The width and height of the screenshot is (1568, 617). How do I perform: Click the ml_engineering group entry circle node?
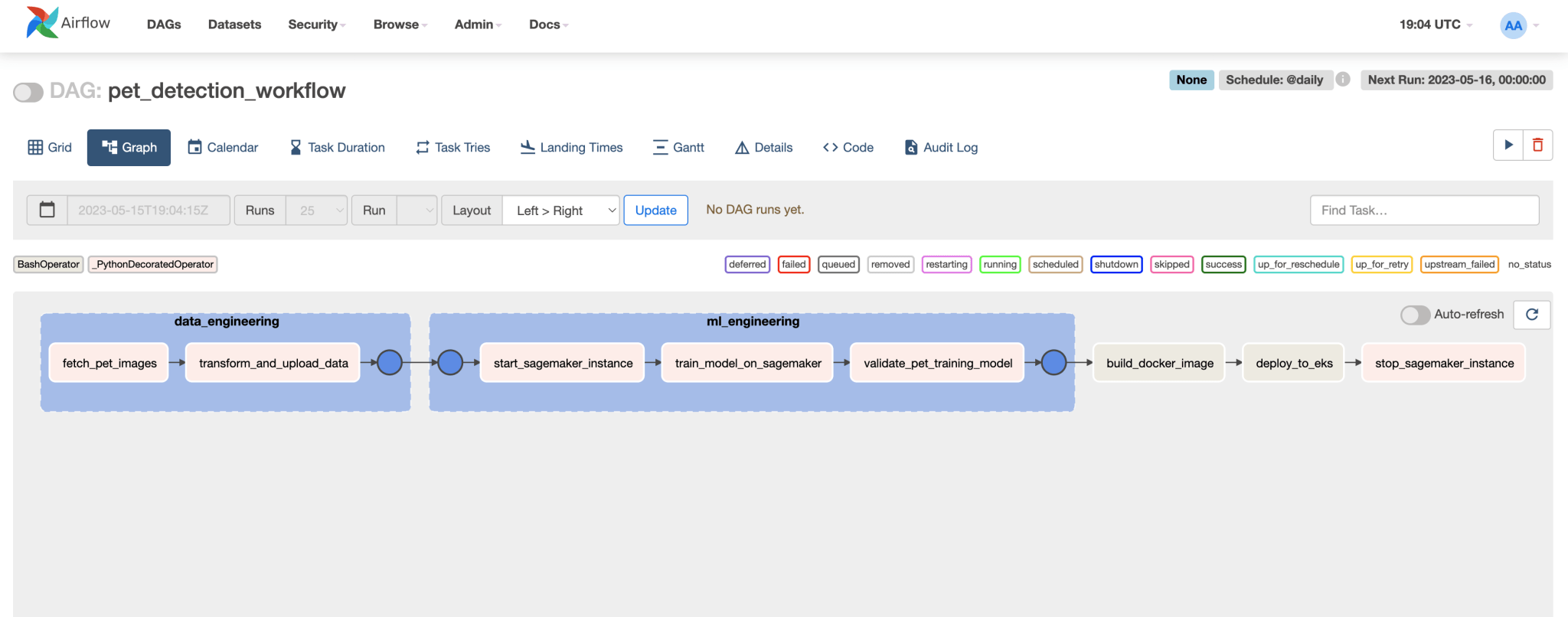point(450,362)
